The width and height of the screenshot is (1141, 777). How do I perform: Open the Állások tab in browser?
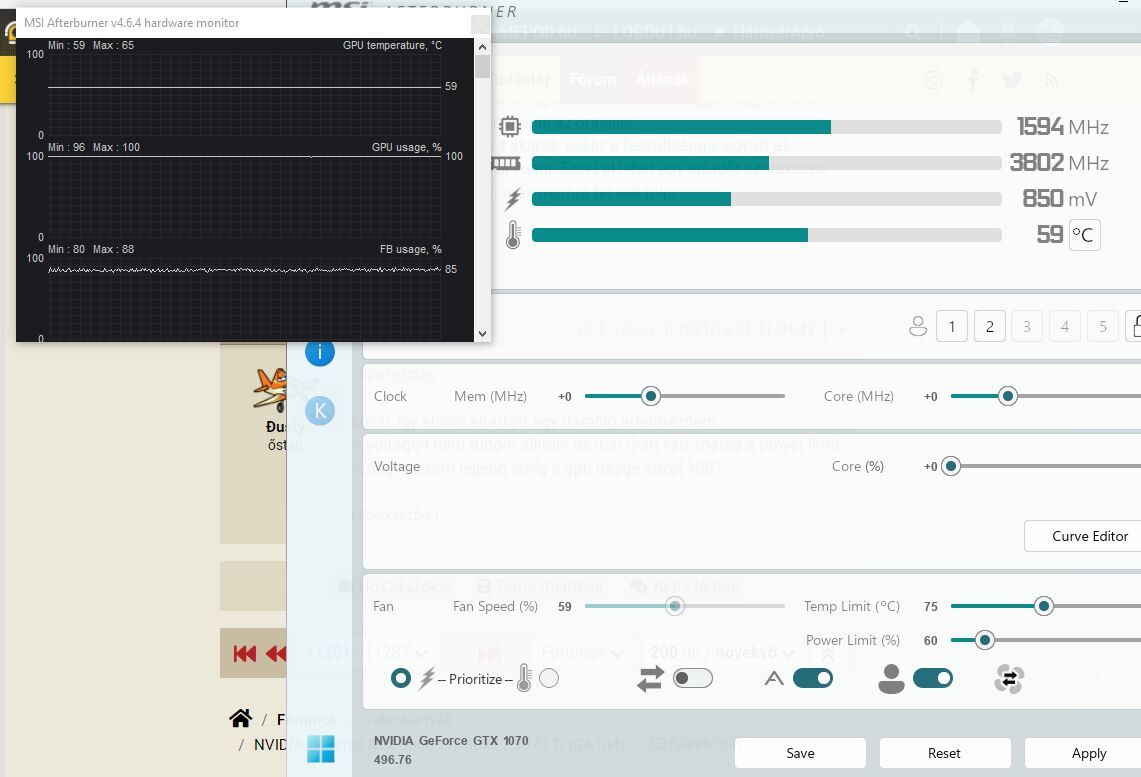coord(662,79)
